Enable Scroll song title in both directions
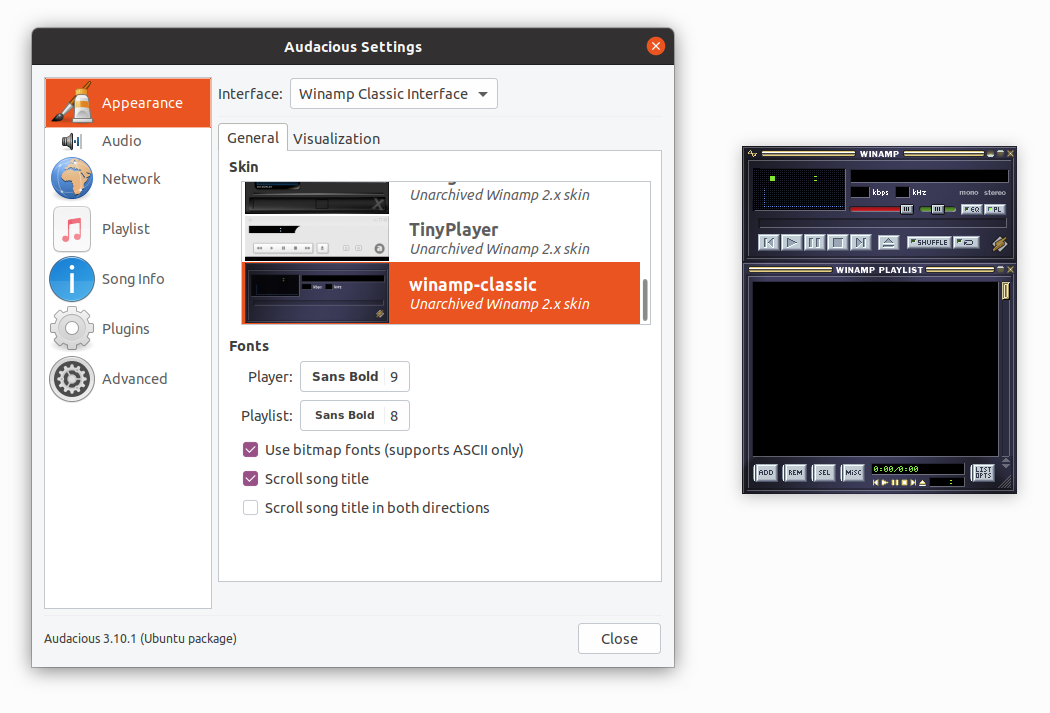The image size is (1050, 713). [x=250, y=507]
